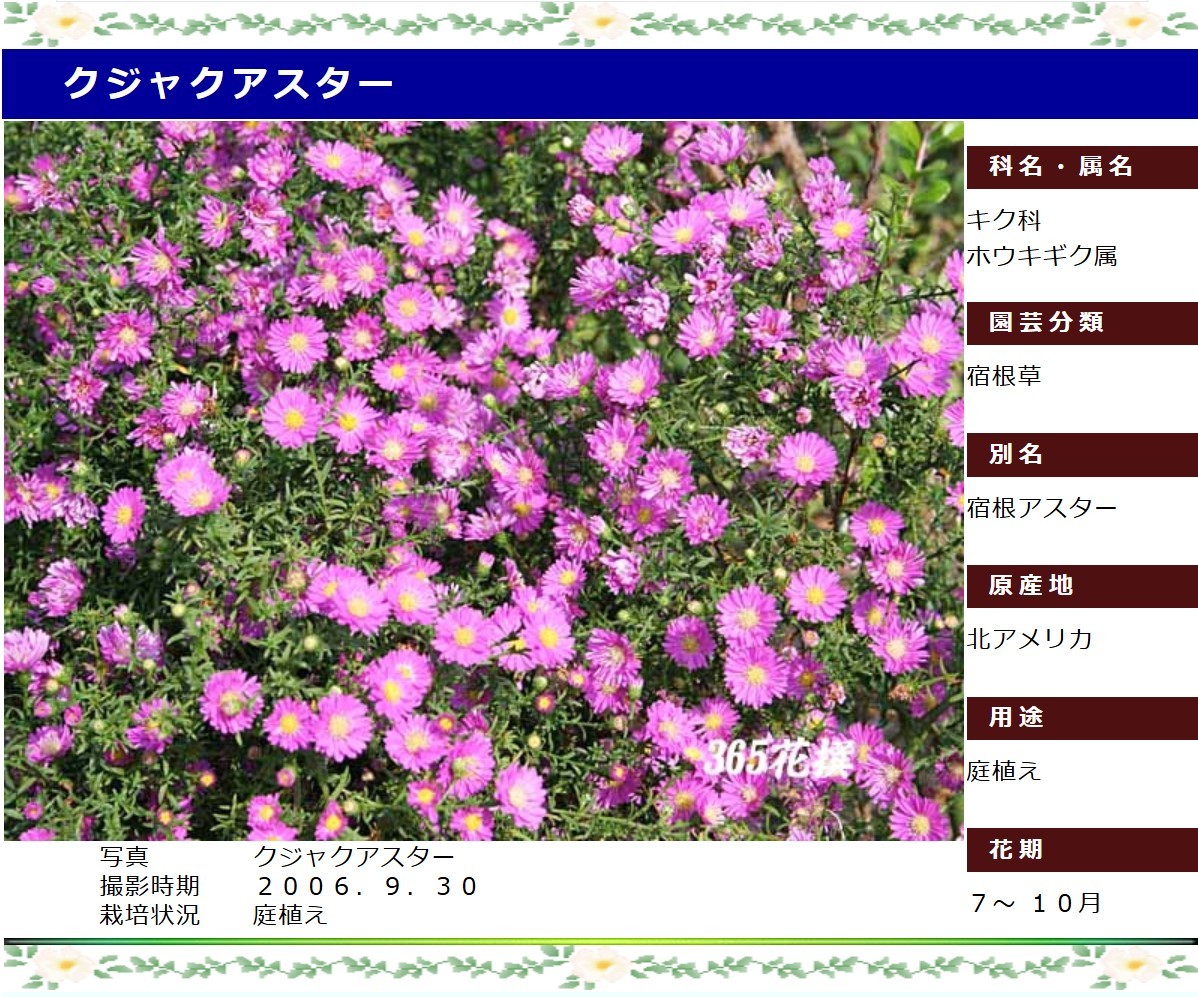
Task: Click the 原産地 section header
Action: [x=1081, y=586]
